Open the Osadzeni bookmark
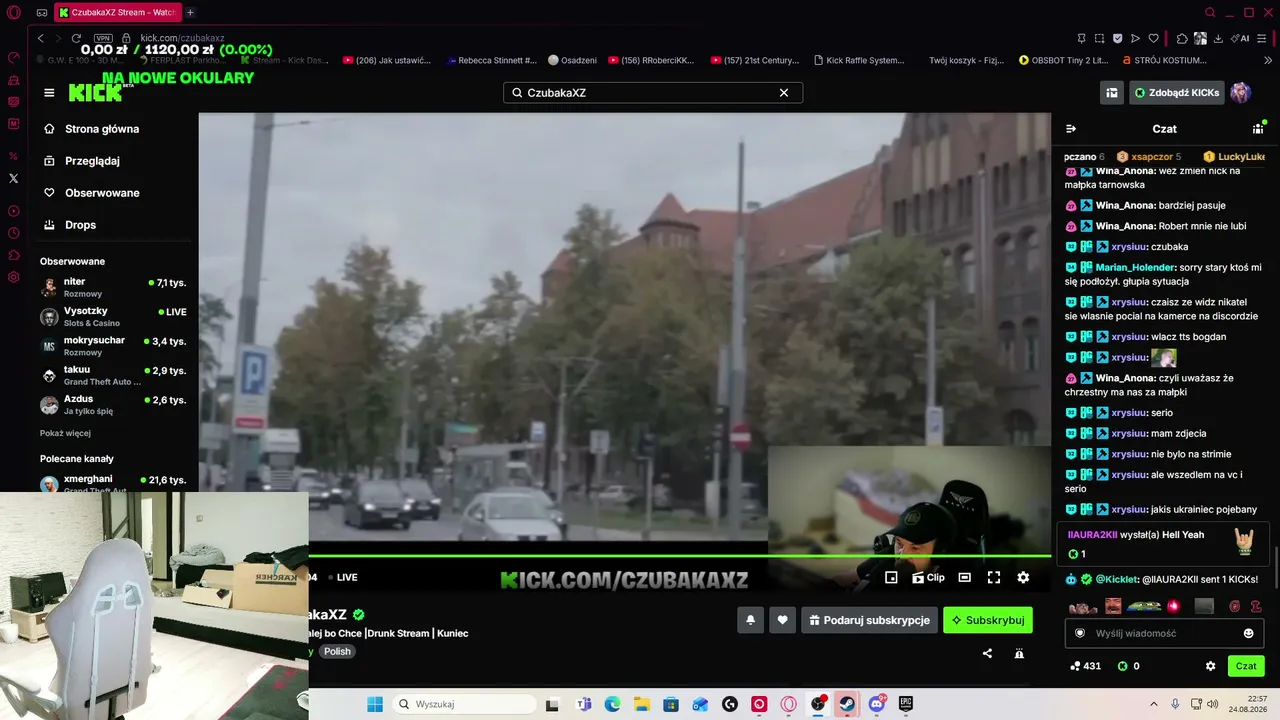 click(x=572, y=60)
